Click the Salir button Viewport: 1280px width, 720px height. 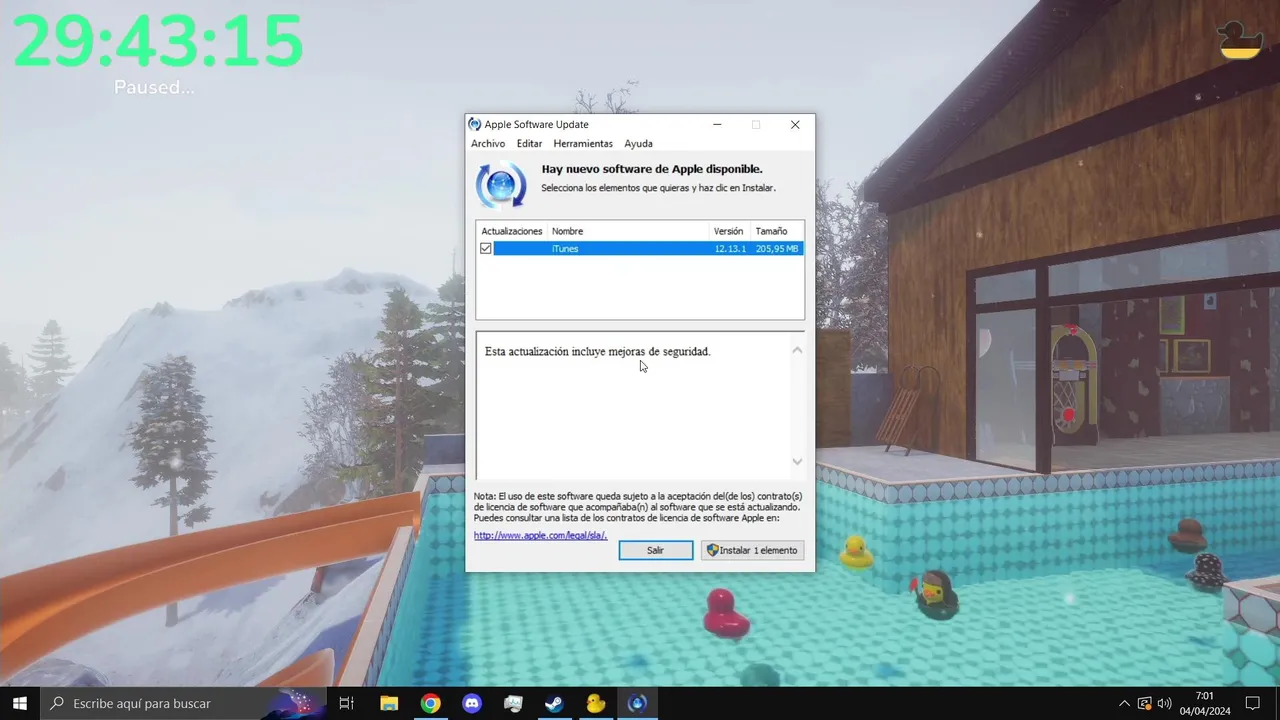(x=655, y=550)
